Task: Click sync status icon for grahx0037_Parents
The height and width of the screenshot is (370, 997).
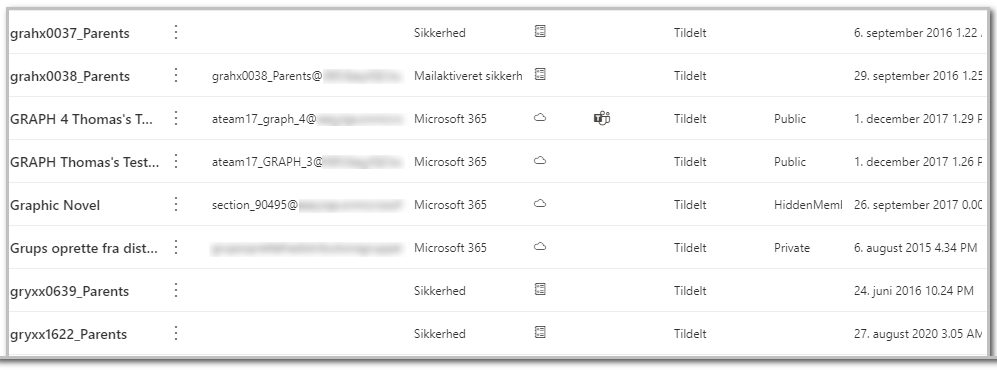Action: click(540, 32)
